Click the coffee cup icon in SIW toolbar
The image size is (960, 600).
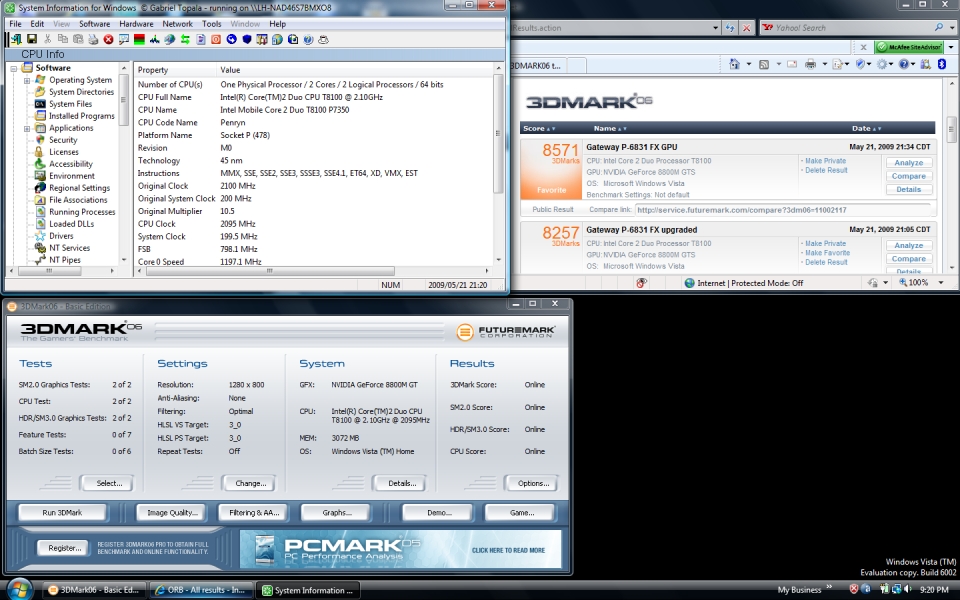(323, 39)
